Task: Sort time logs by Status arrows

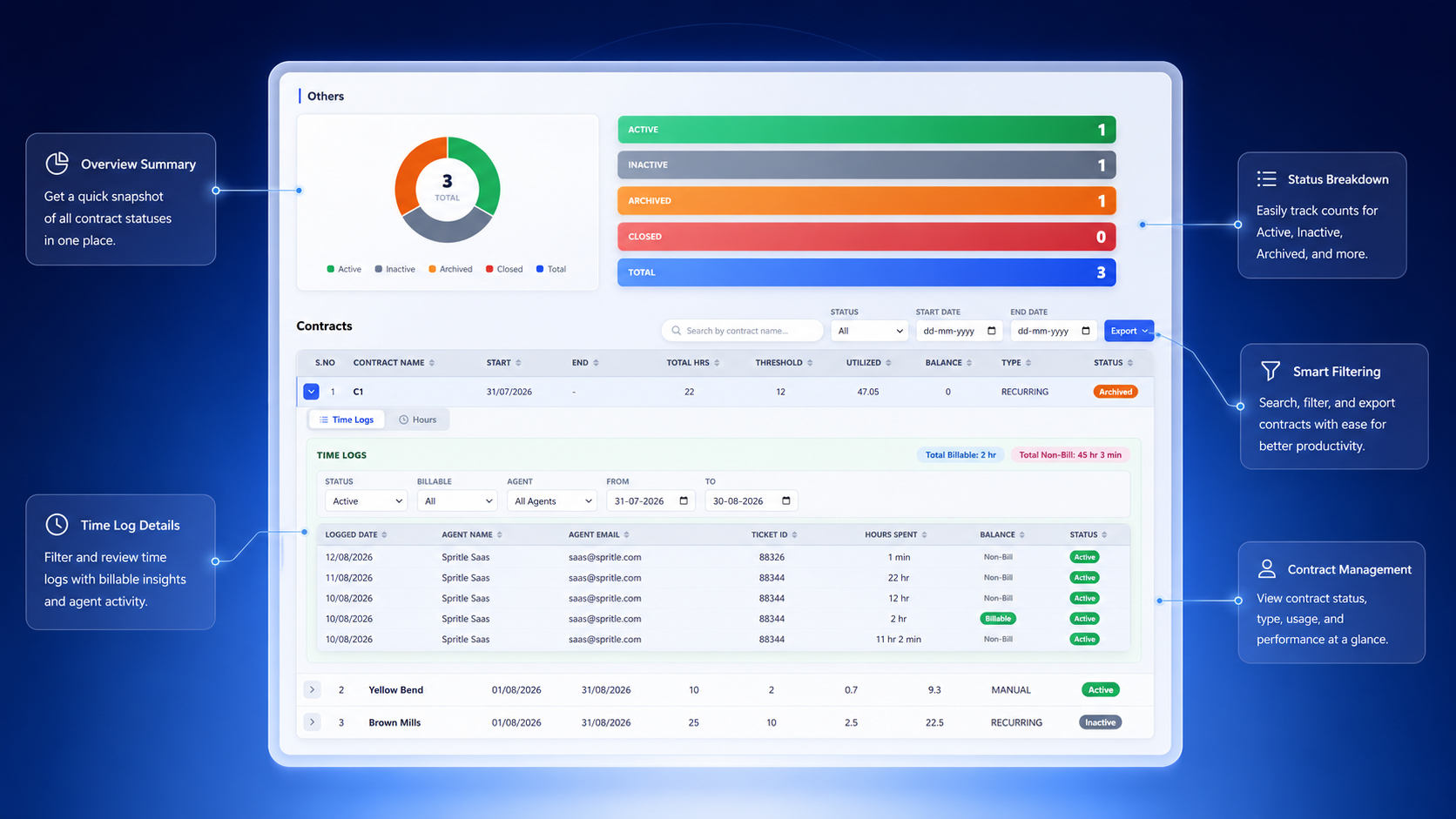Action: pyautogui.click(x=1104, y=534)
